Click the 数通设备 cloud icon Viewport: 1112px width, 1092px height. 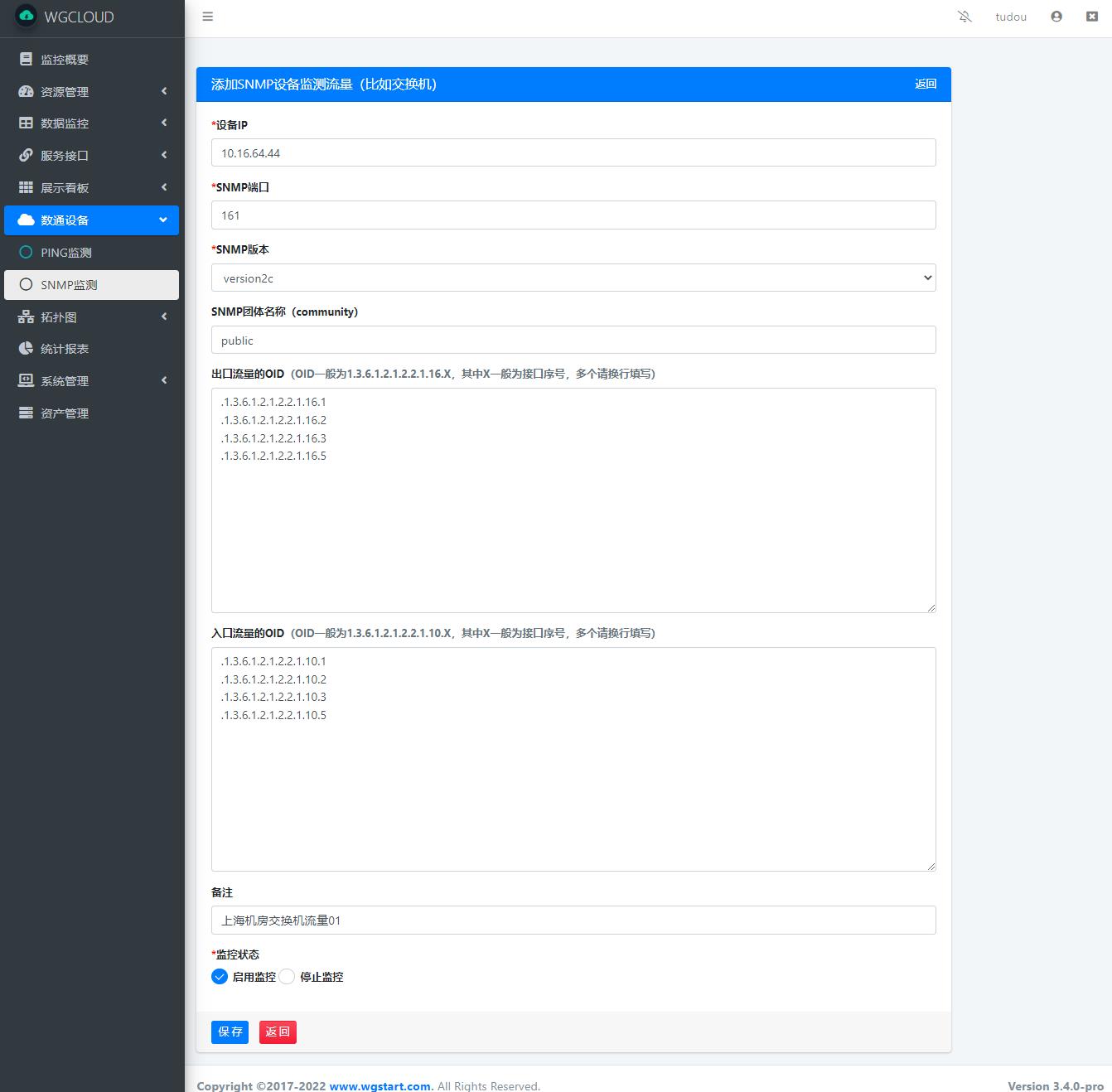point(27,220)
